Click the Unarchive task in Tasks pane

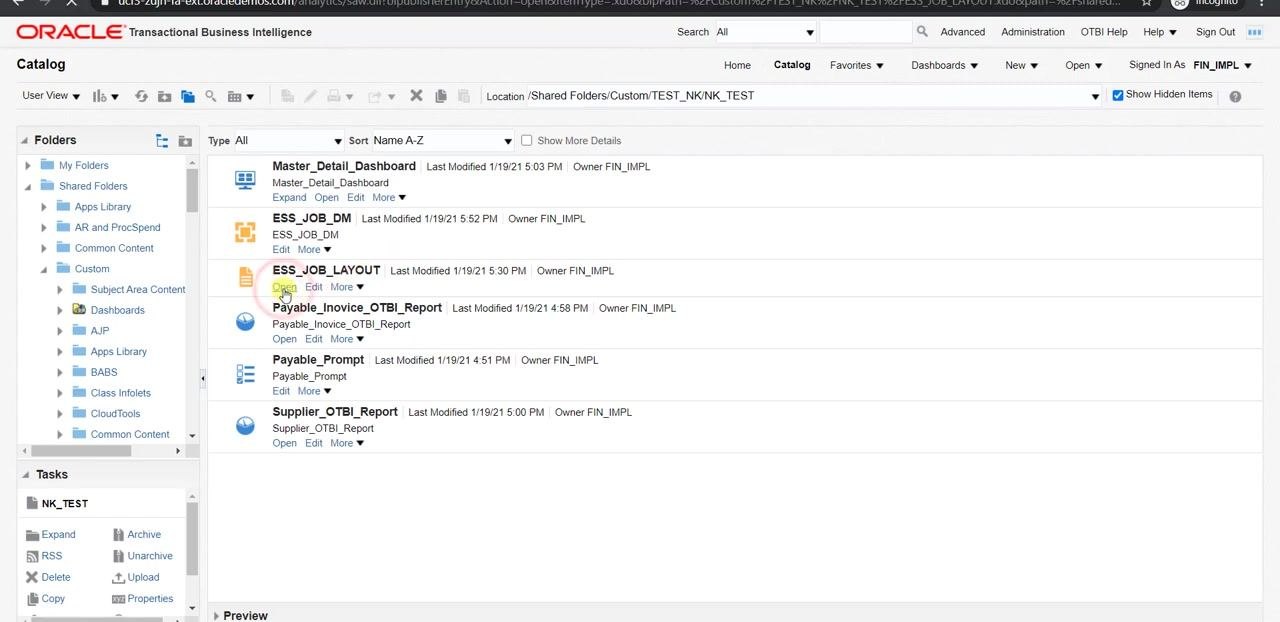(142, 556)
